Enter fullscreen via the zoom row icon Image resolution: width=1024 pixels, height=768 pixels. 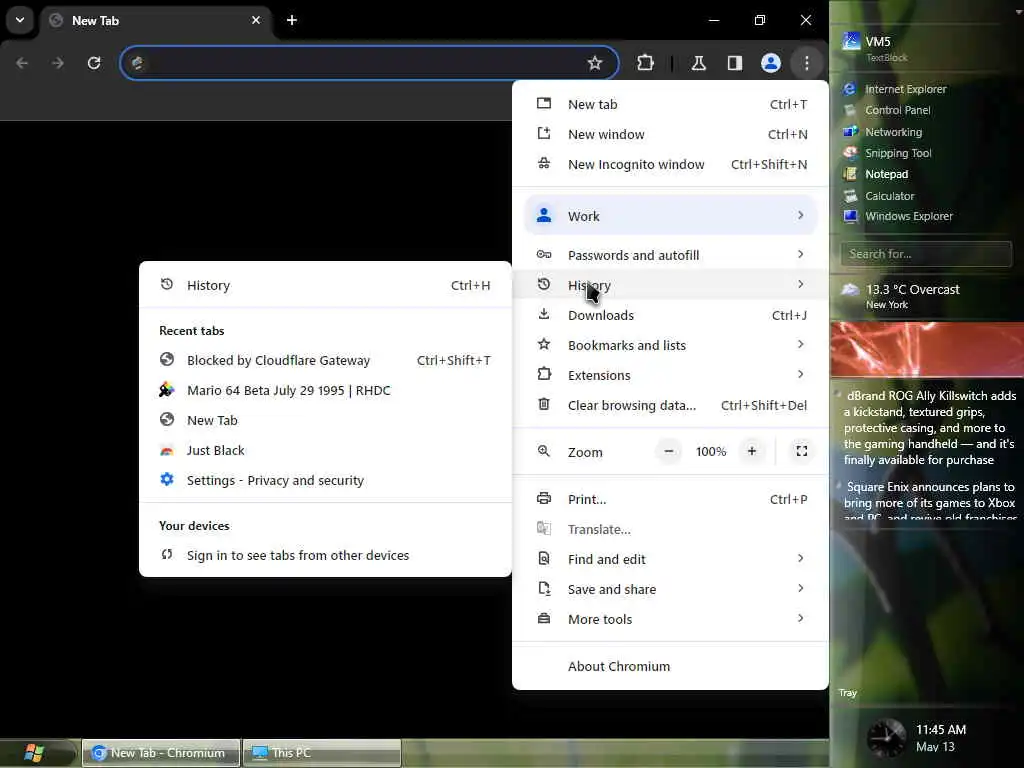click(x=801, y=451)
